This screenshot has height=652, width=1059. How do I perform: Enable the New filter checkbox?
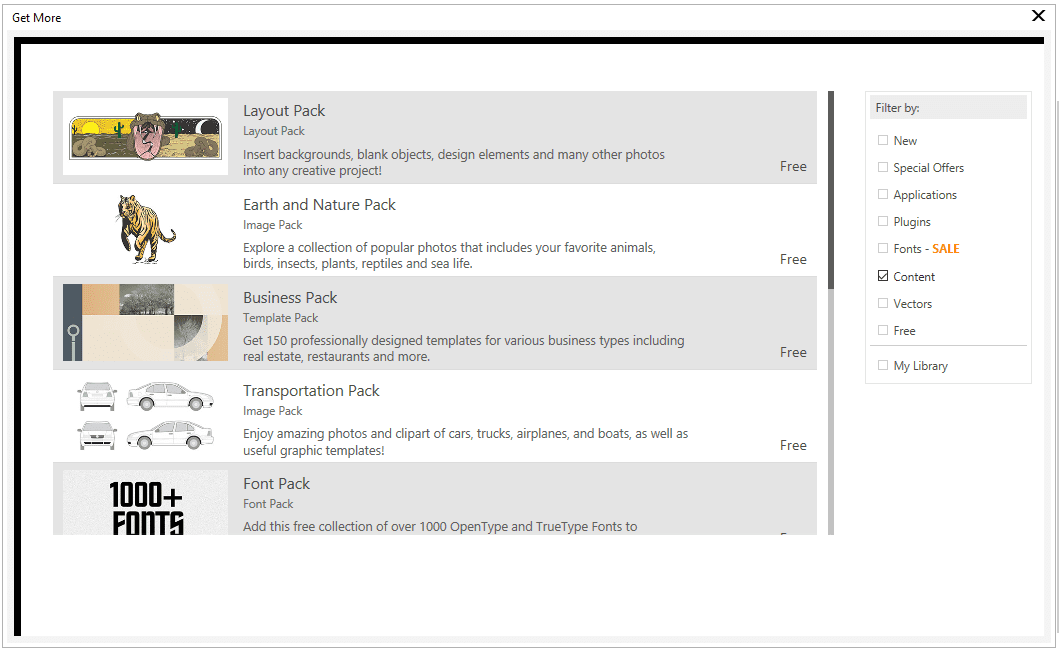[x=883, y=141]
